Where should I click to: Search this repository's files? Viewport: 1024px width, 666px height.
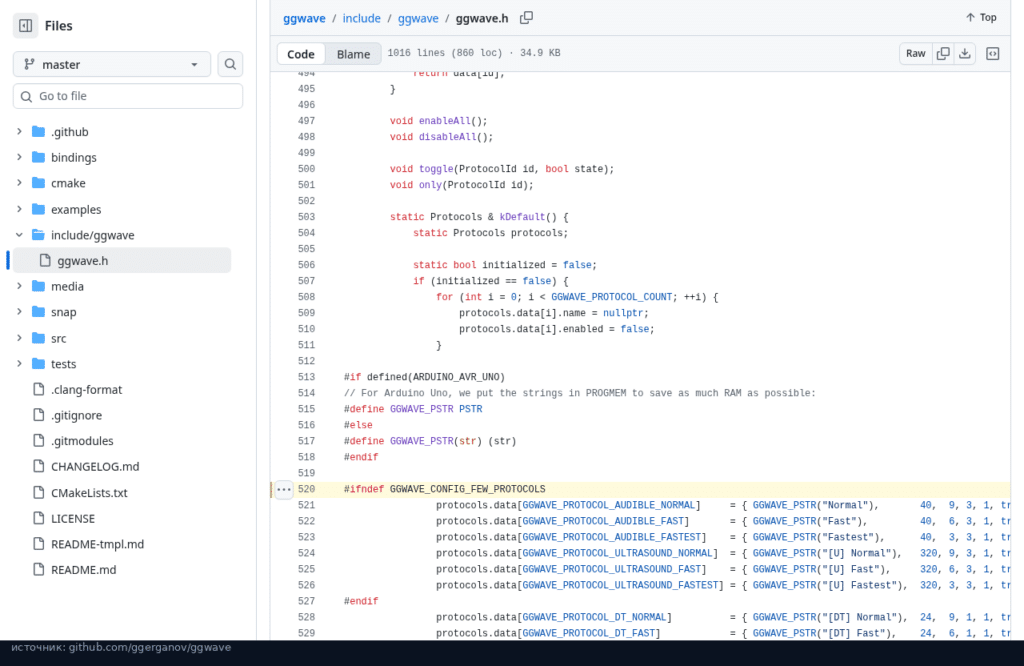click(230, 64)
